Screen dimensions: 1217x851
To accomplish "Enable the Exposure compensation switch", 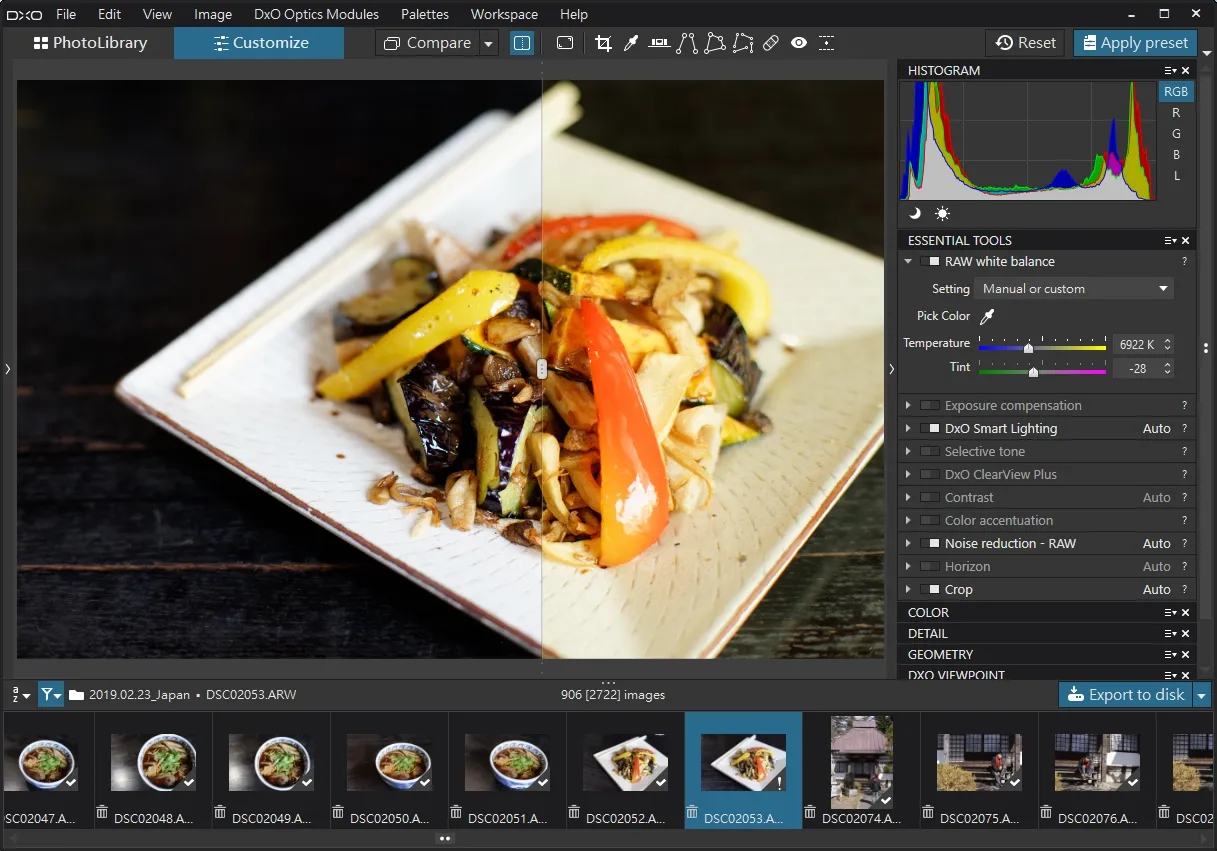I will (x=930, y=406).
